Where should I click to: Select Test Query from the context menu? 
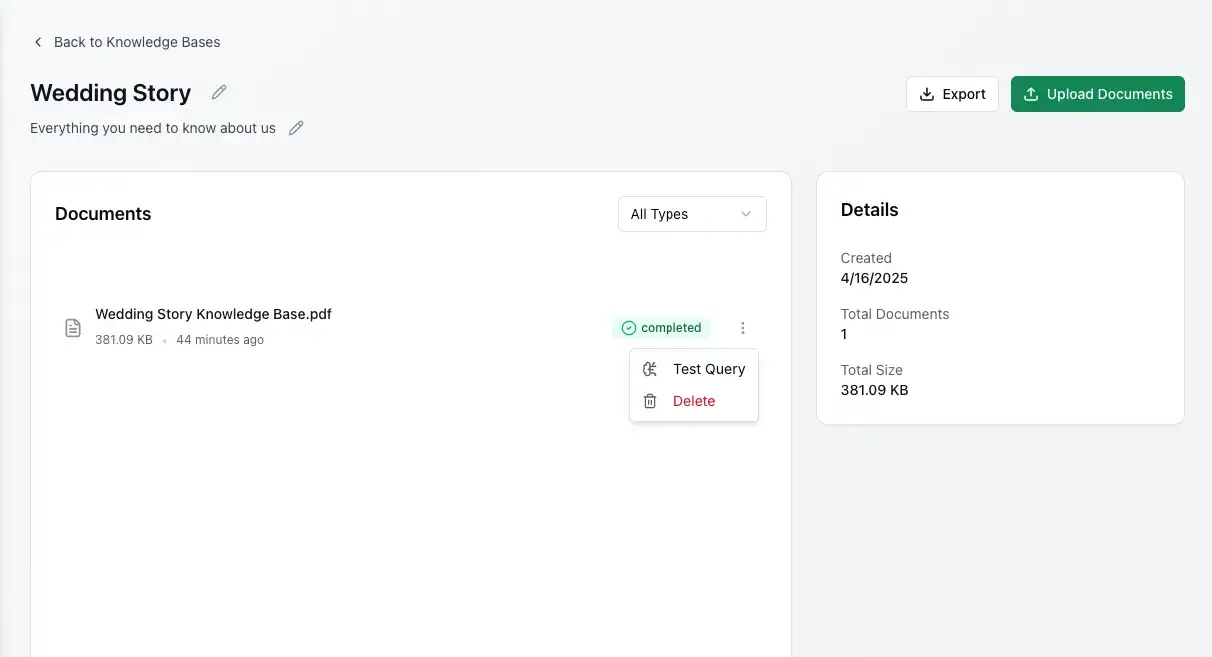708,368
